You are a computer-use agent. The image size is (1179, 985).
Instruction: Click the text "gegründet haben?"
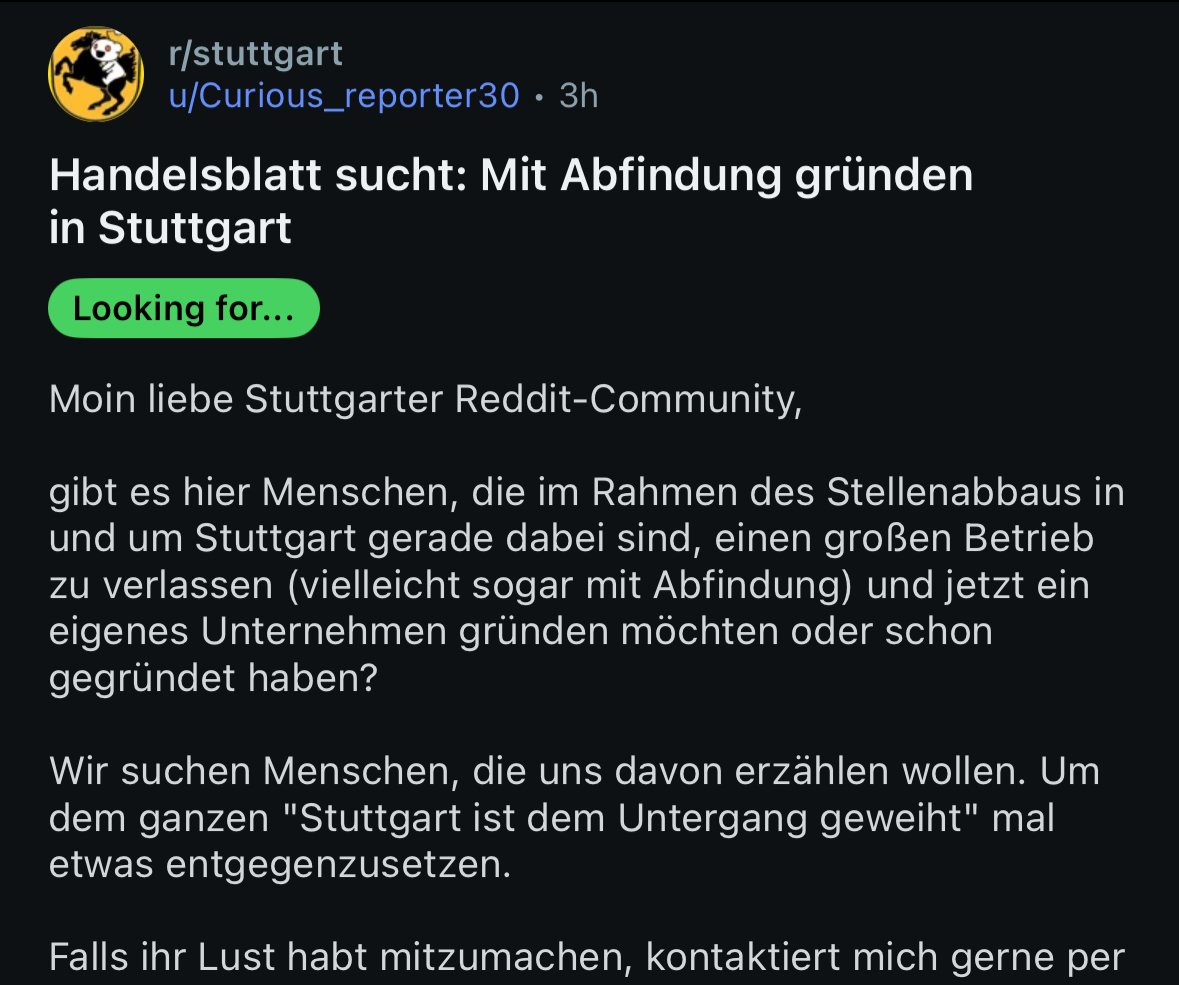click(x=213, y=678)
